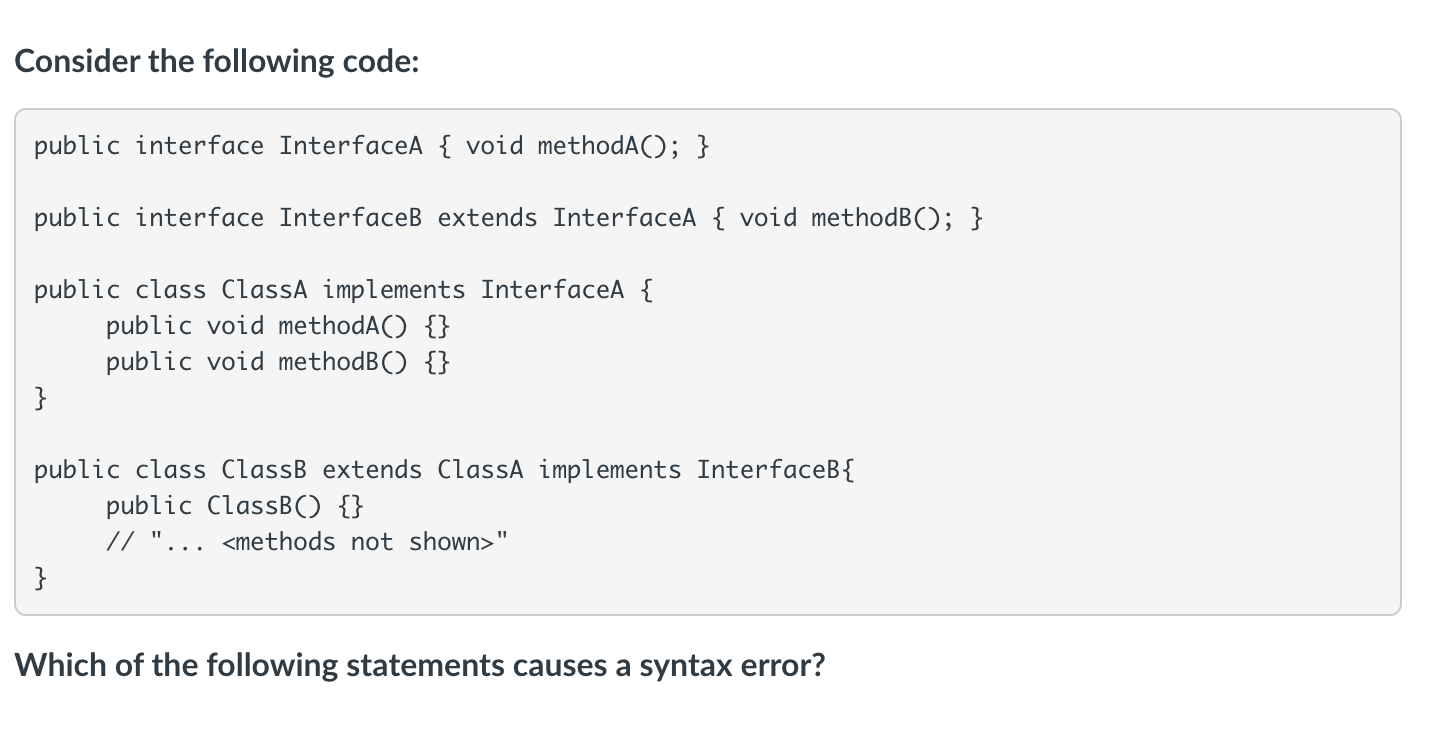Click the "public ClassB() {}" constructor line
The width and height of the screenshot is (1436, 750).
235,506
